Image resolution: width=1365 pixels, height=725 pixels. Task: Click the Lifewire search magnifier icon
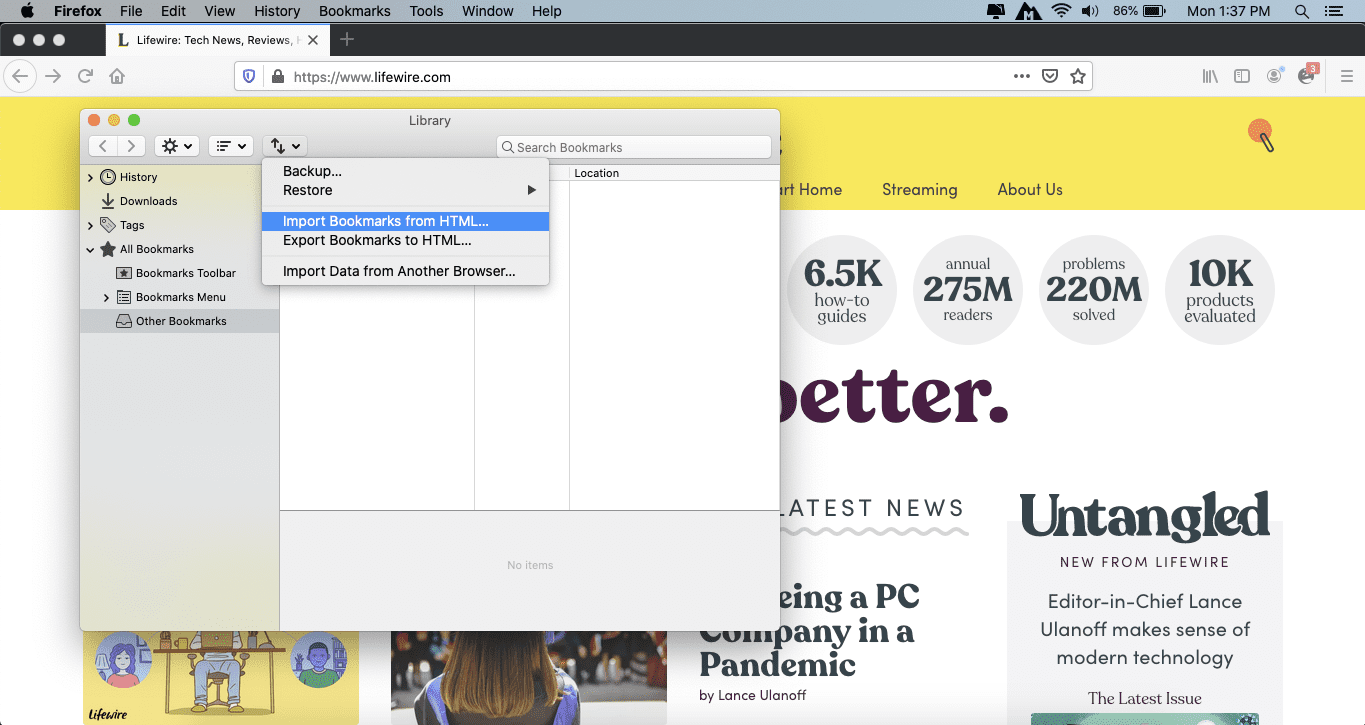click(x=1262, y=135)
